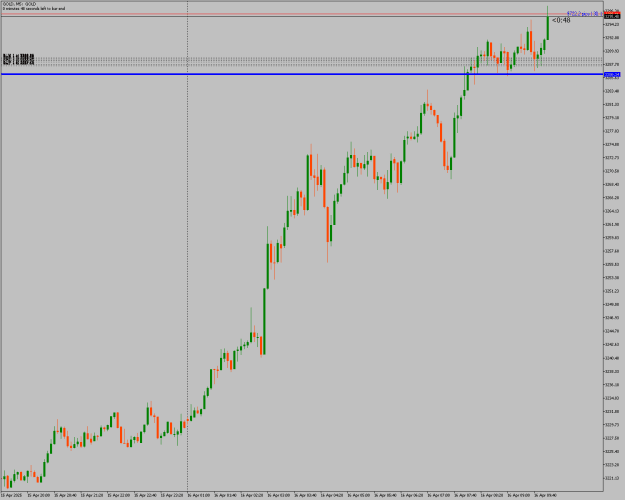Click the 'GOLD, M5' chart title text
The image size is (625, 500).
tap(19, 4)
